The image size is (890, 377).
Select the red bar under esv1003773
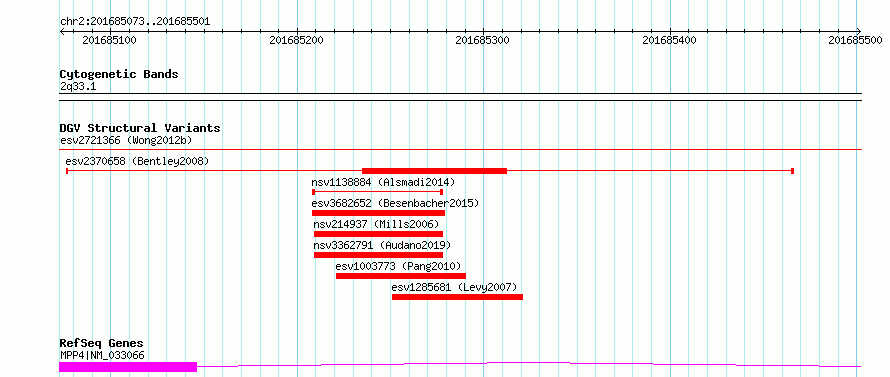click(x=401, y=276)
